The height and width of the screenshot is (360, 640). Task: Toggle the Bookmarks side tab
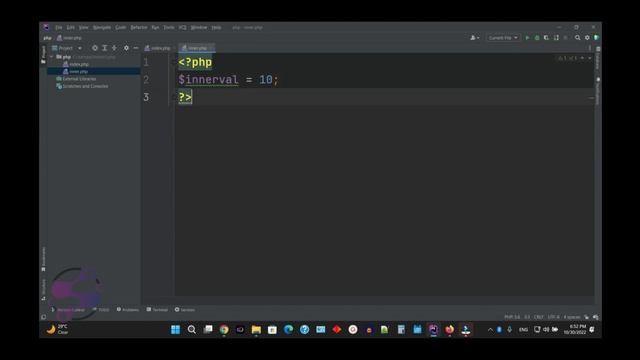point(43,259)
